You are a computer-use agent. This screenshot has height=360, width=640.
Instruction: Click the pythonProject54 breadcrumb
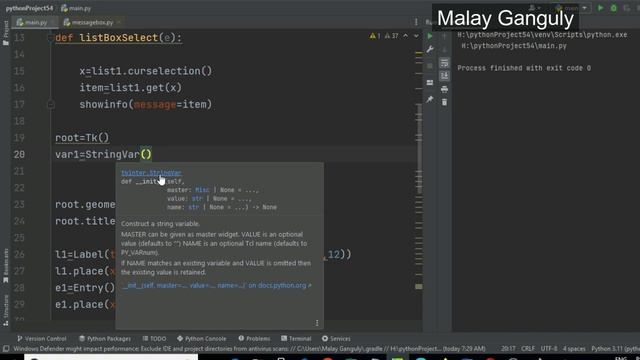29,8
